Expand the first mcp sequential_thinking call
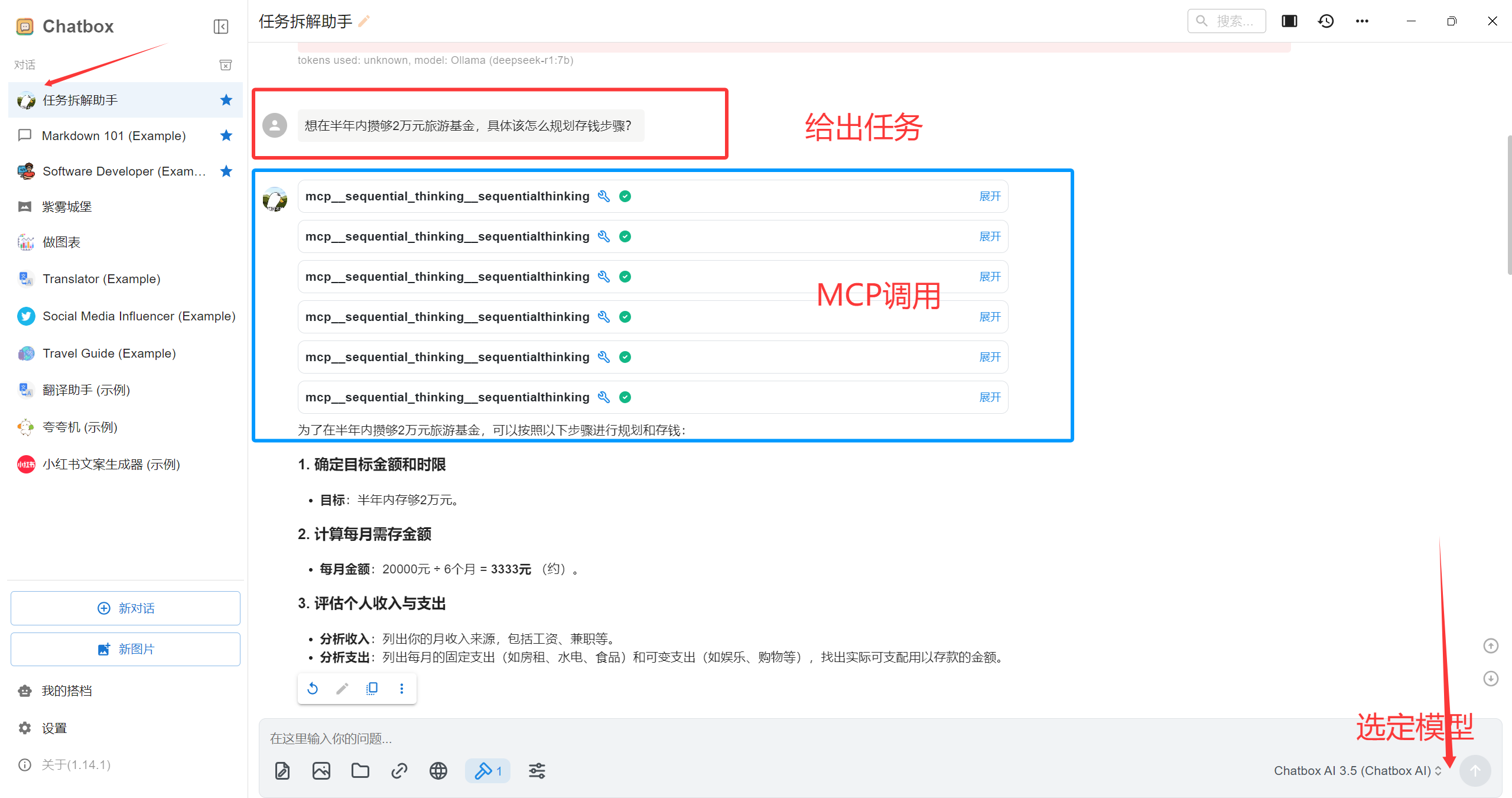This screenshot has height=798, width=1512. pyautogui.click(x=989, y=196)
